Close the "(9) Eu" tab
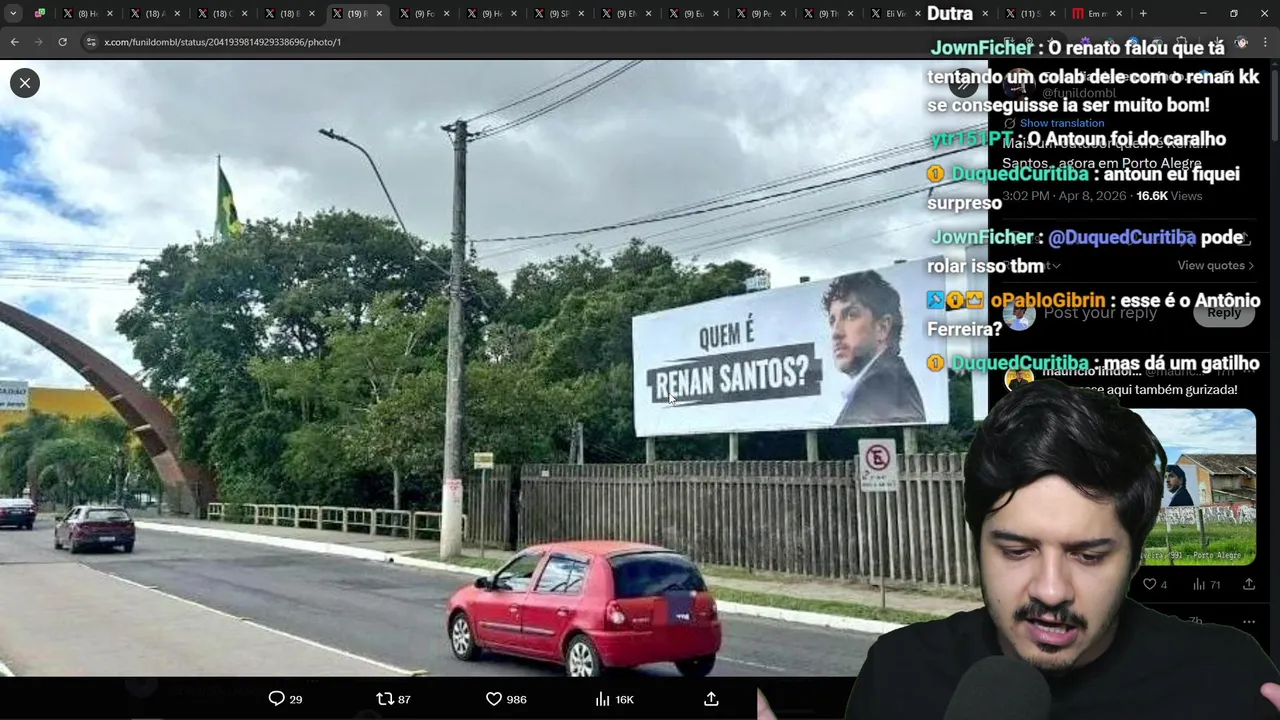The image size is (1280, 720). pyautogui.click(x=715, y=13)
